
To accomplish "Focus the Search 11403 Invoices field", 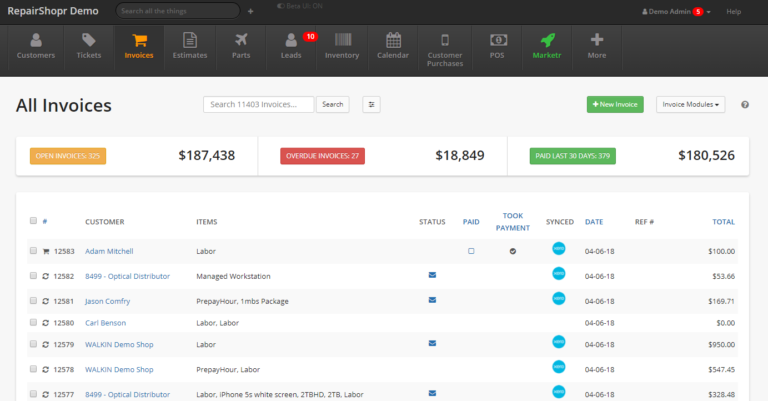I will 259,104.
